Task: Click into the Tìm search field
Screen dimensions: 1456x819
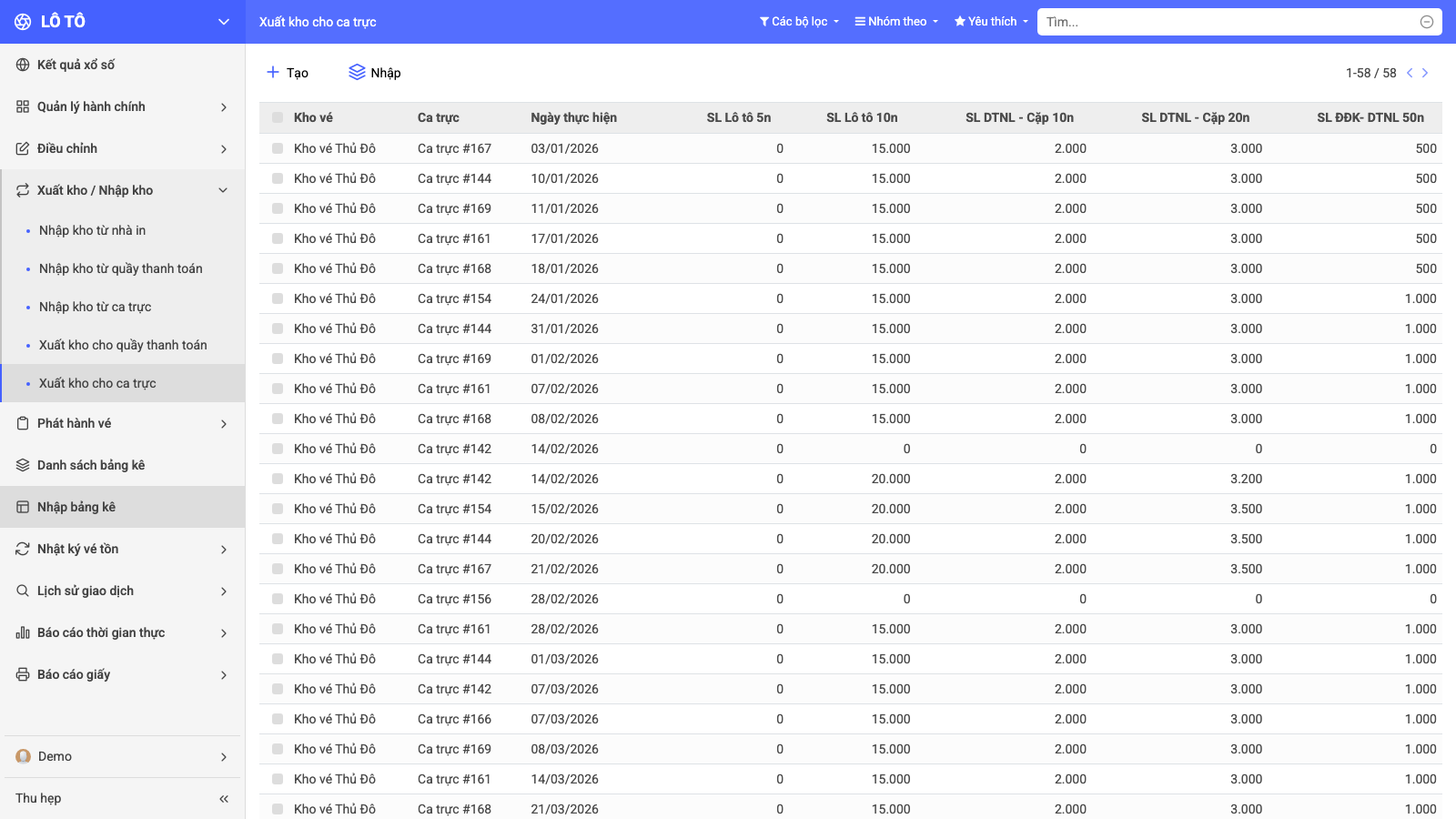Action: pyautogui.click(x=1228, y=22)
